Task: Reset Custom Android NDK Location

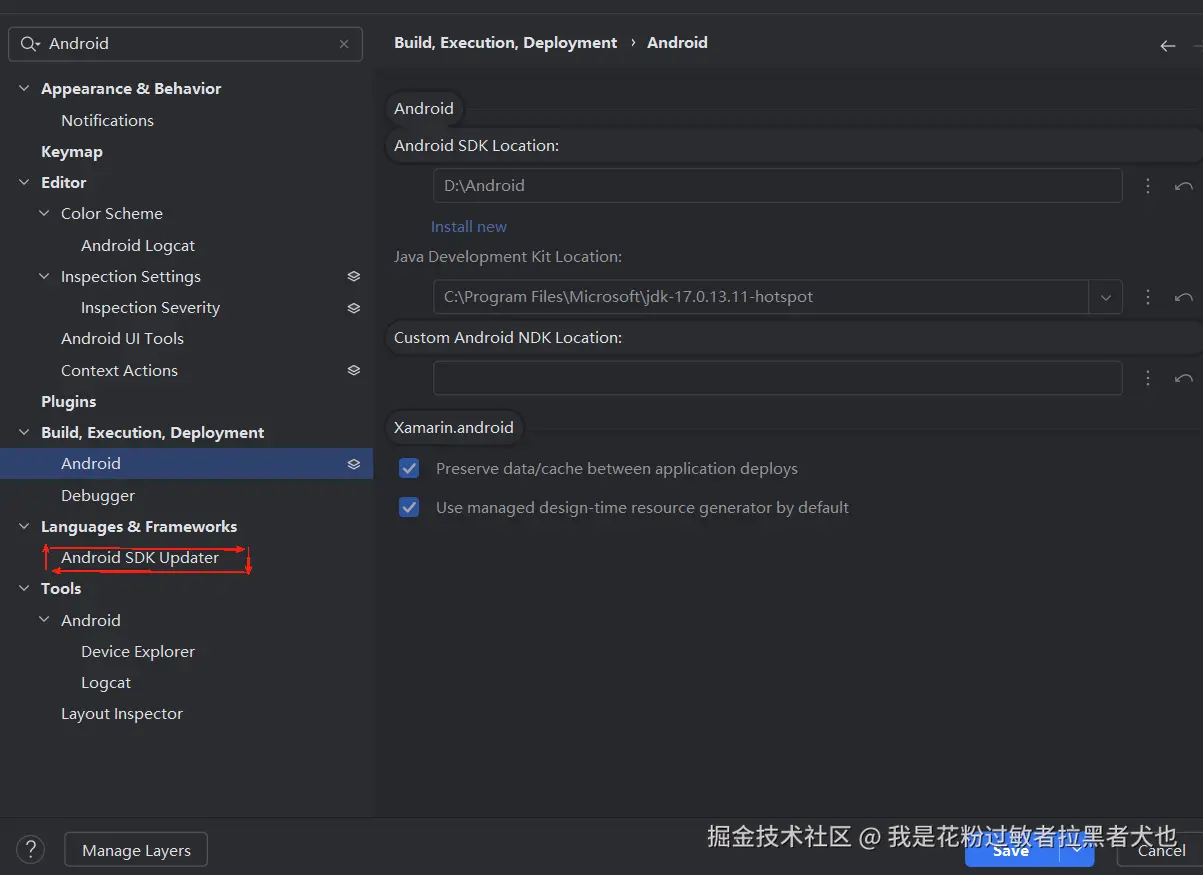Action: pos(1184,378)
